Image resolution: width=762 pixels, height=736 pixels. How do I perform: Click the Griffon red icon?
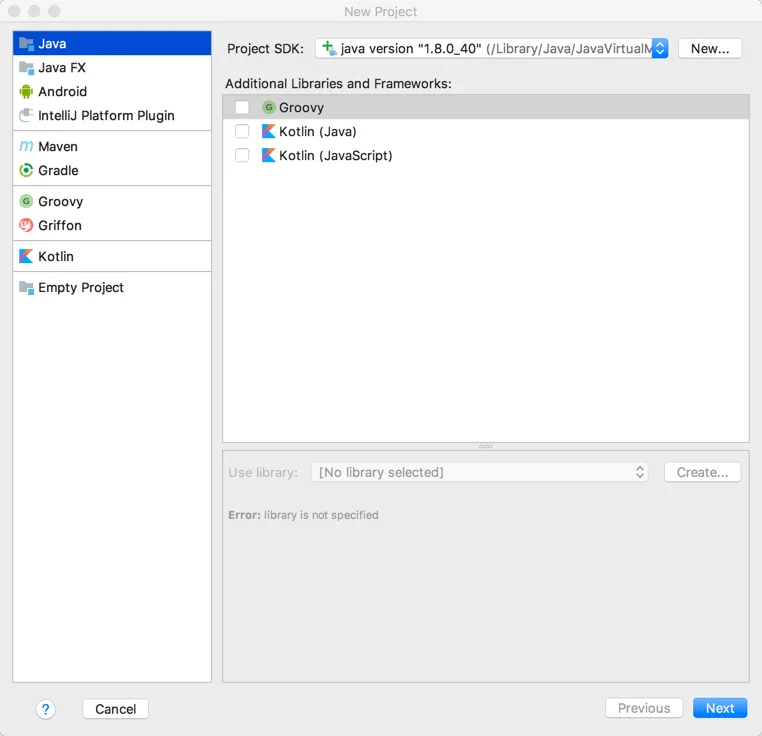click(x=26, y=225)
